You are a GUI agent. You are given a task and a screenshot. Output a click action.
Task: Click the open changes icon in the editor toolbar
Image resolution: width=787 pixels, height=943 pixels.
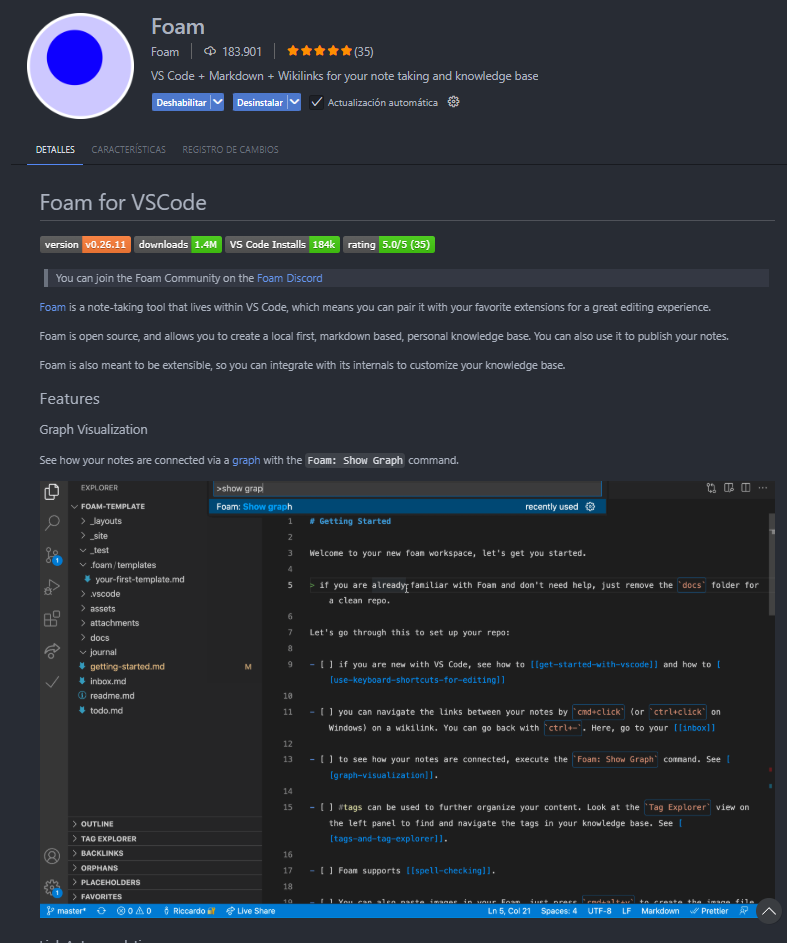click(711, 488)
